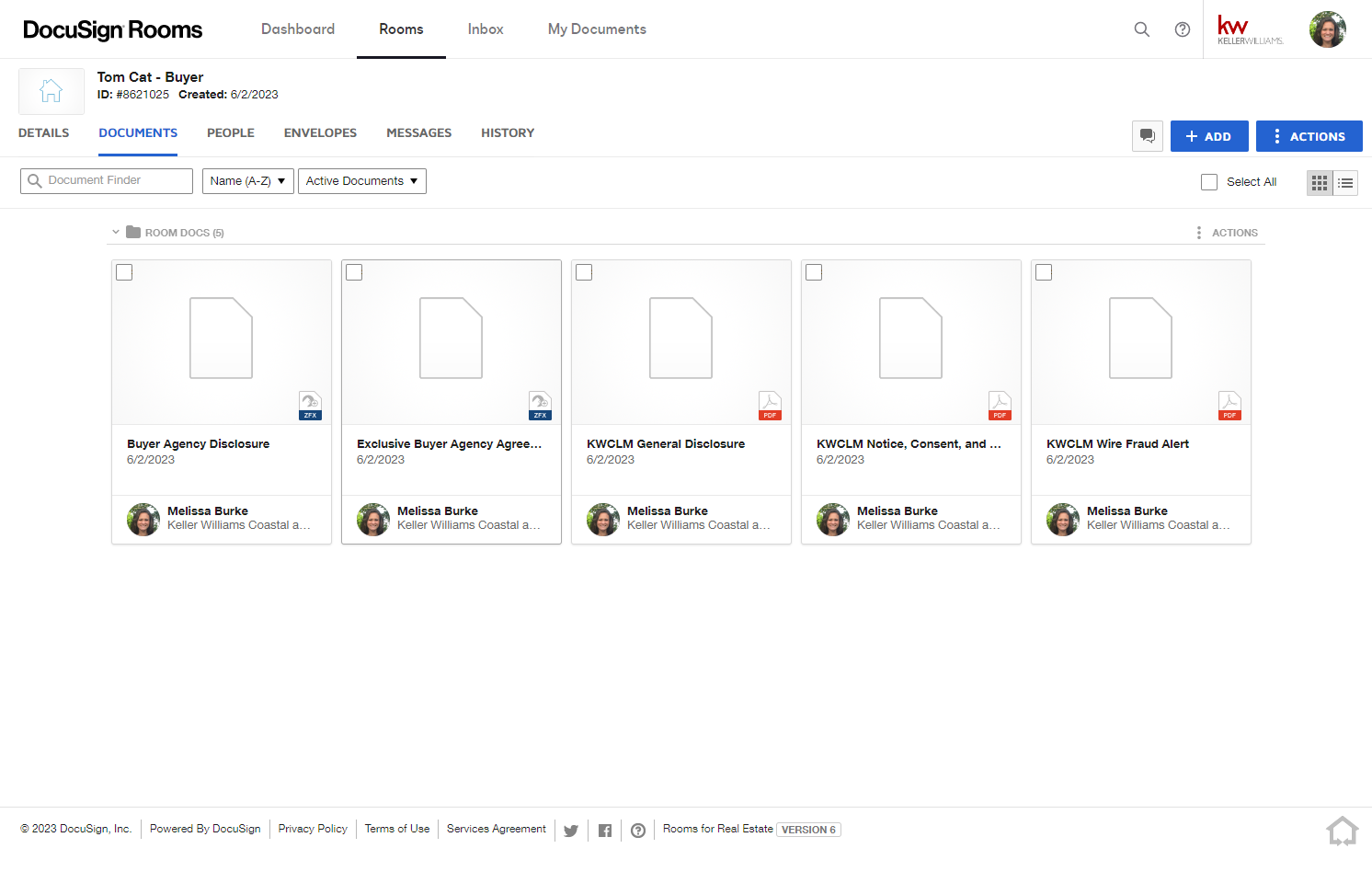Image resolution: width=1372 pixels, height=883 pixels.
Task: Switch to the People tab
Action: (231, 133)
